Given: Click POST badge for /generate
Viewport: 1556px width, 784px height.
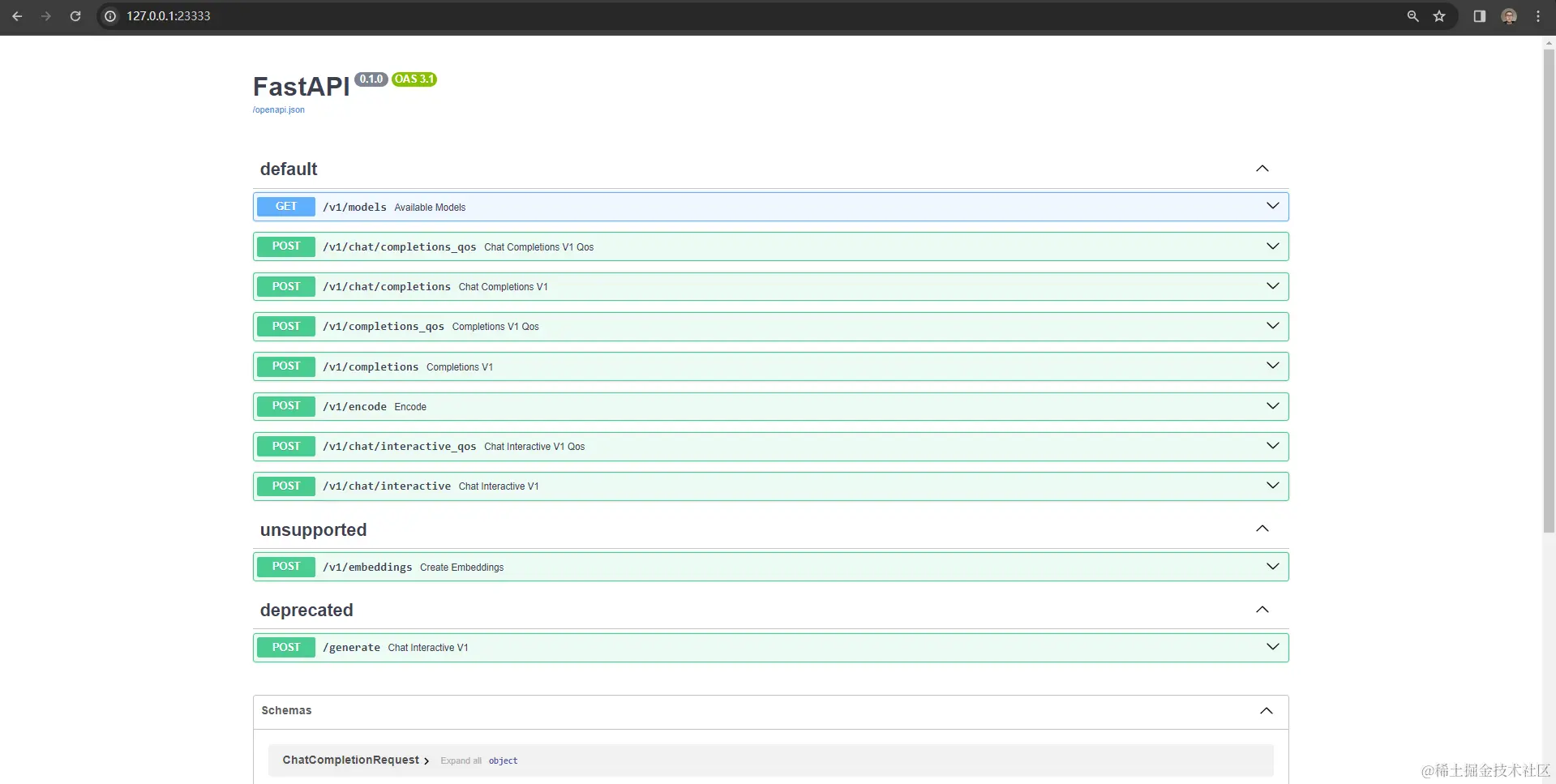Looking at the screenshot, I should (x=286, y=647).
